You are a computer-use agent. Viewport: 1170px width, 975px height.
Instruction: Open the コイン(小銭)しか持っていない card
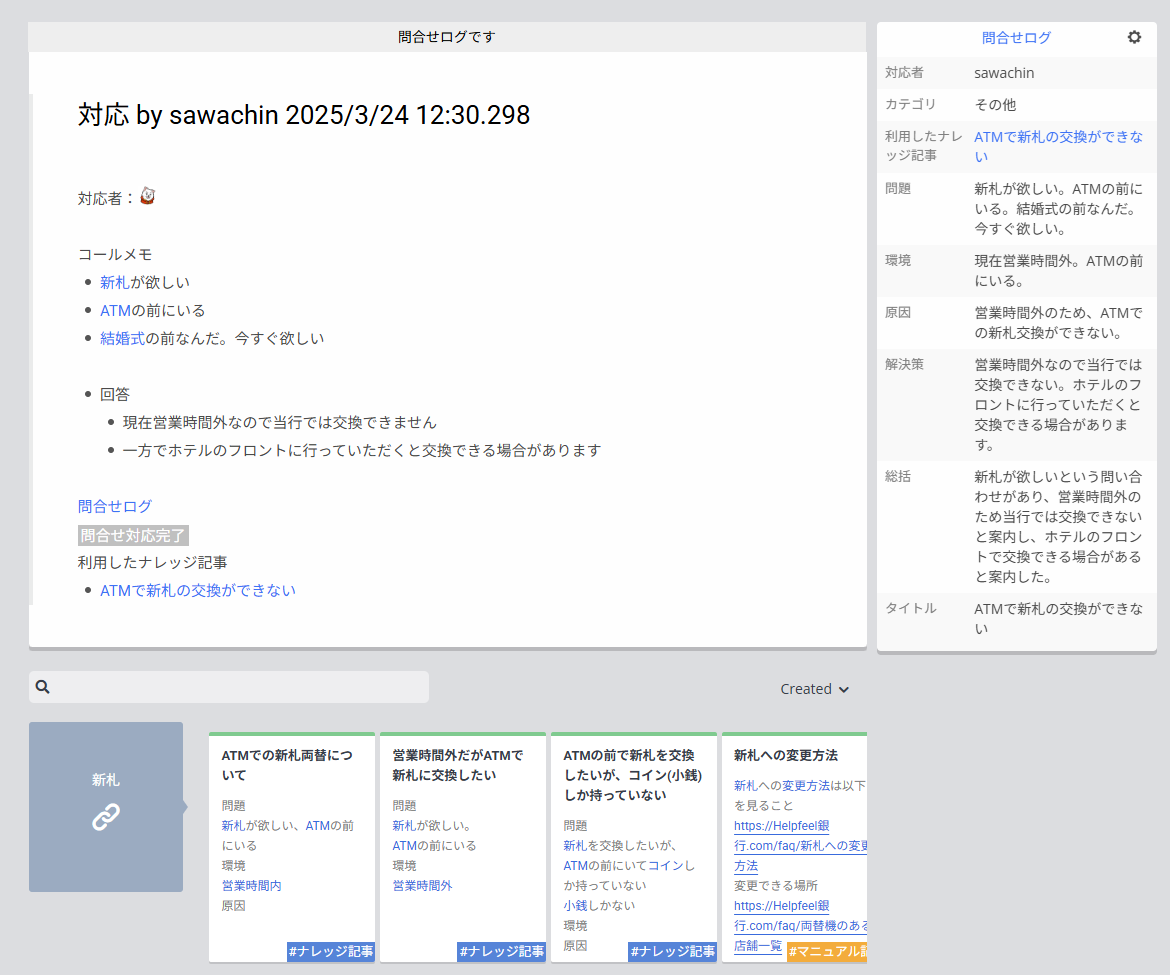633,775
